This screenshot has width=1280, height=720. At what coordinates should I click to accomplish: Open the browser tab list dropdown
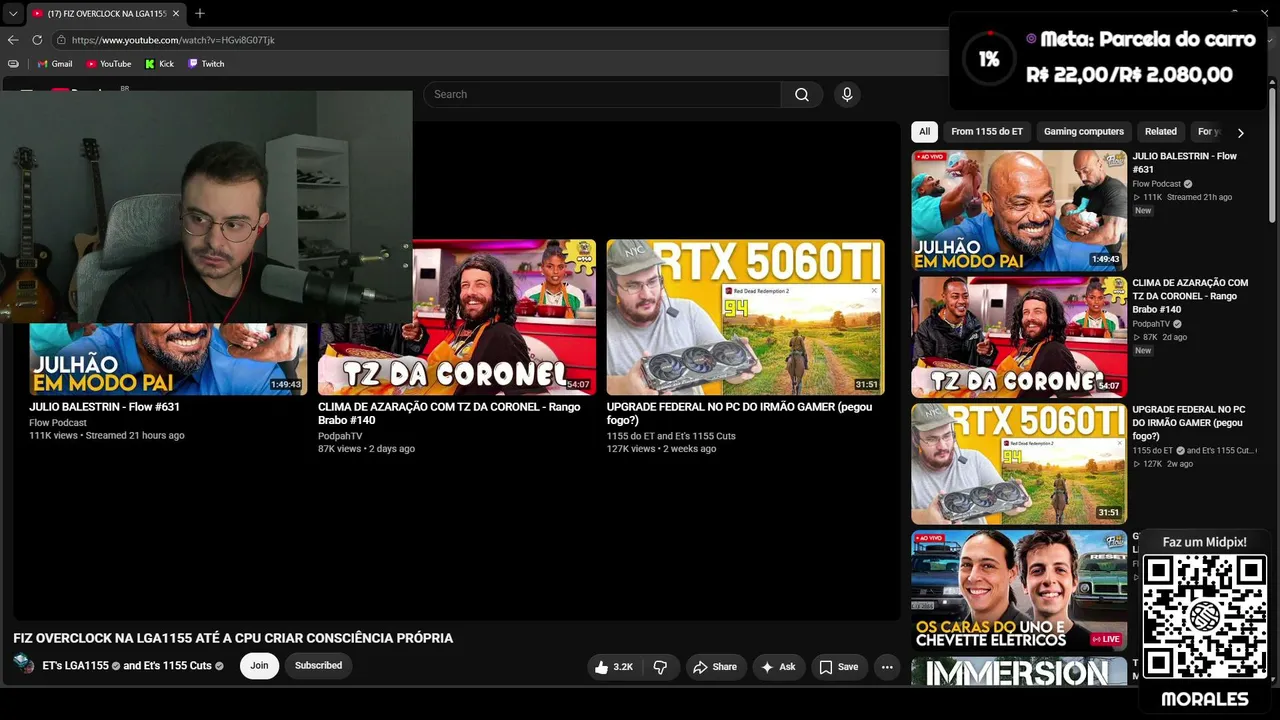point(13,14)
